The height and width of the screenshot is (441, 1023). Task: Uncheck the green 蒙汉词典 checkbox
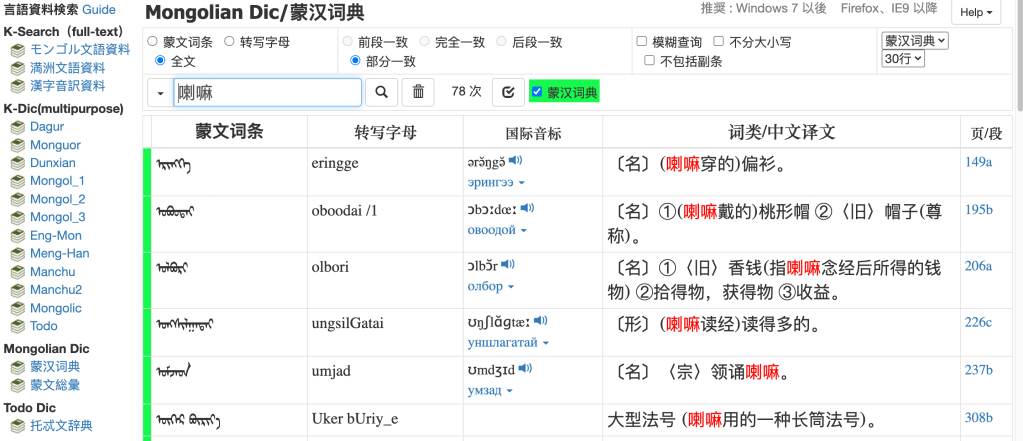[537, 92]
